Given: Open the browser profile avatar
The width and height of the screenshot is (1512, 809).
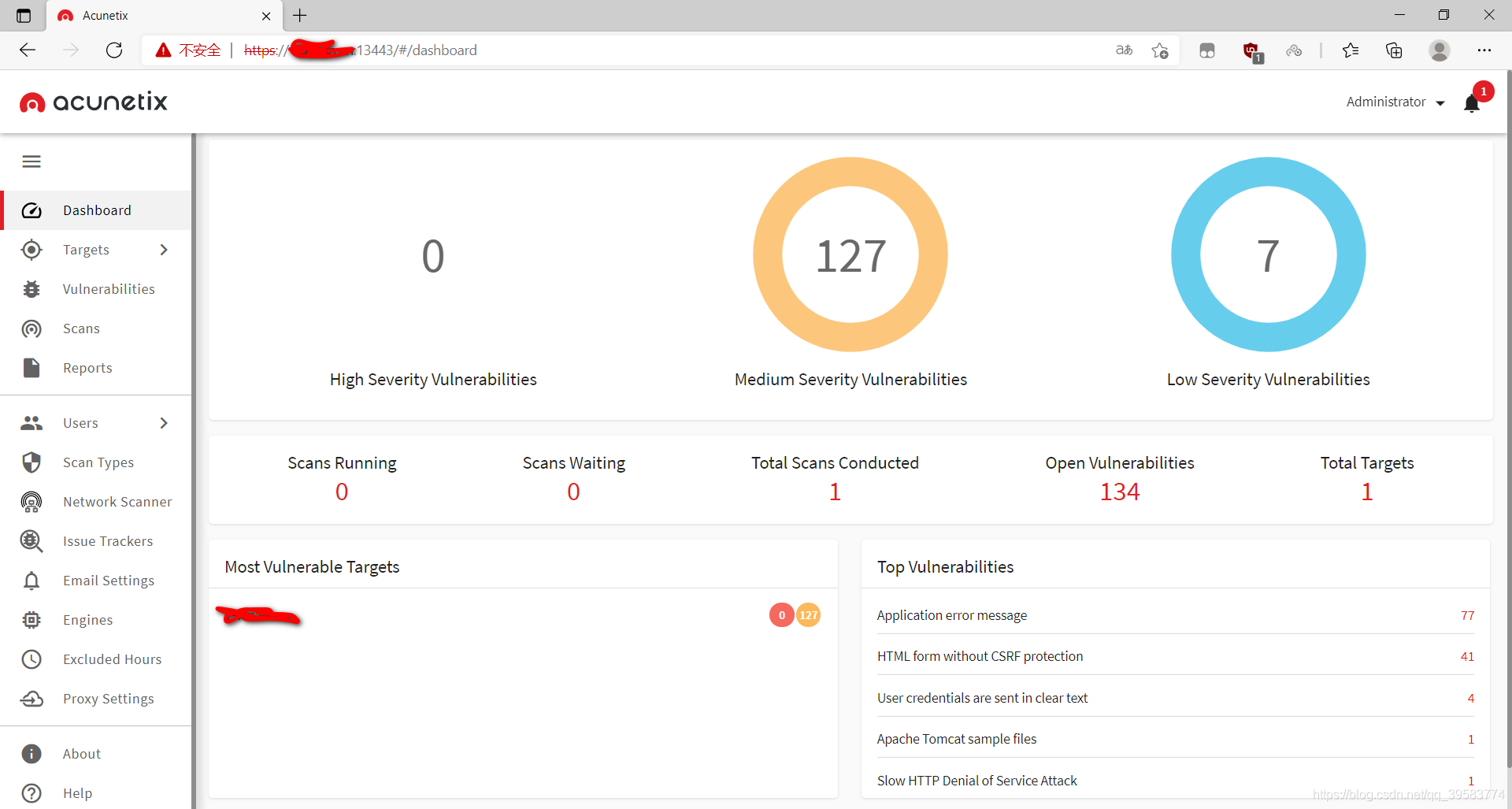Looking at the screenshot, I should click(1440, 50).
